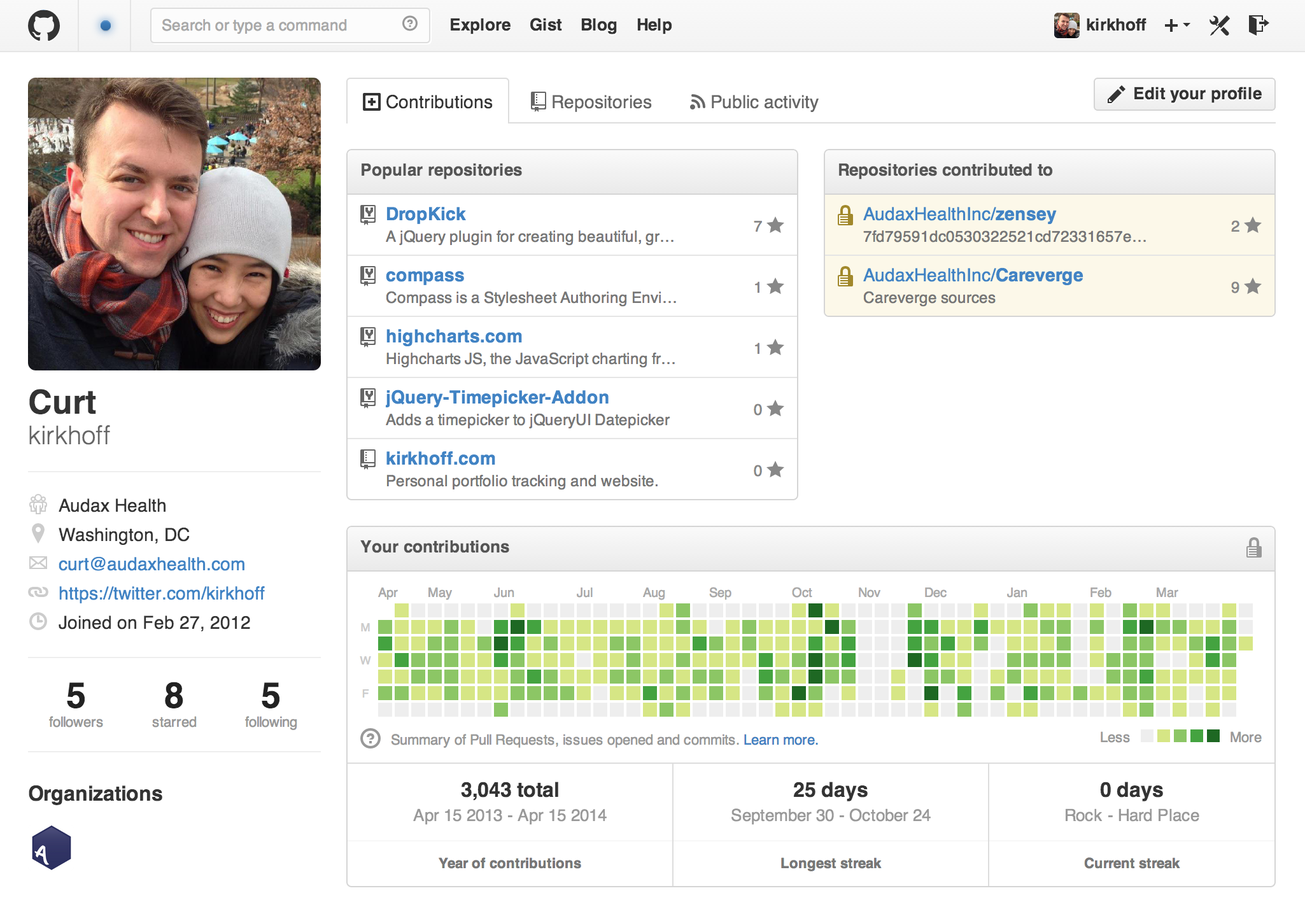
Task: Click the GitHub Octocat logo
Action: click(43, 25)
